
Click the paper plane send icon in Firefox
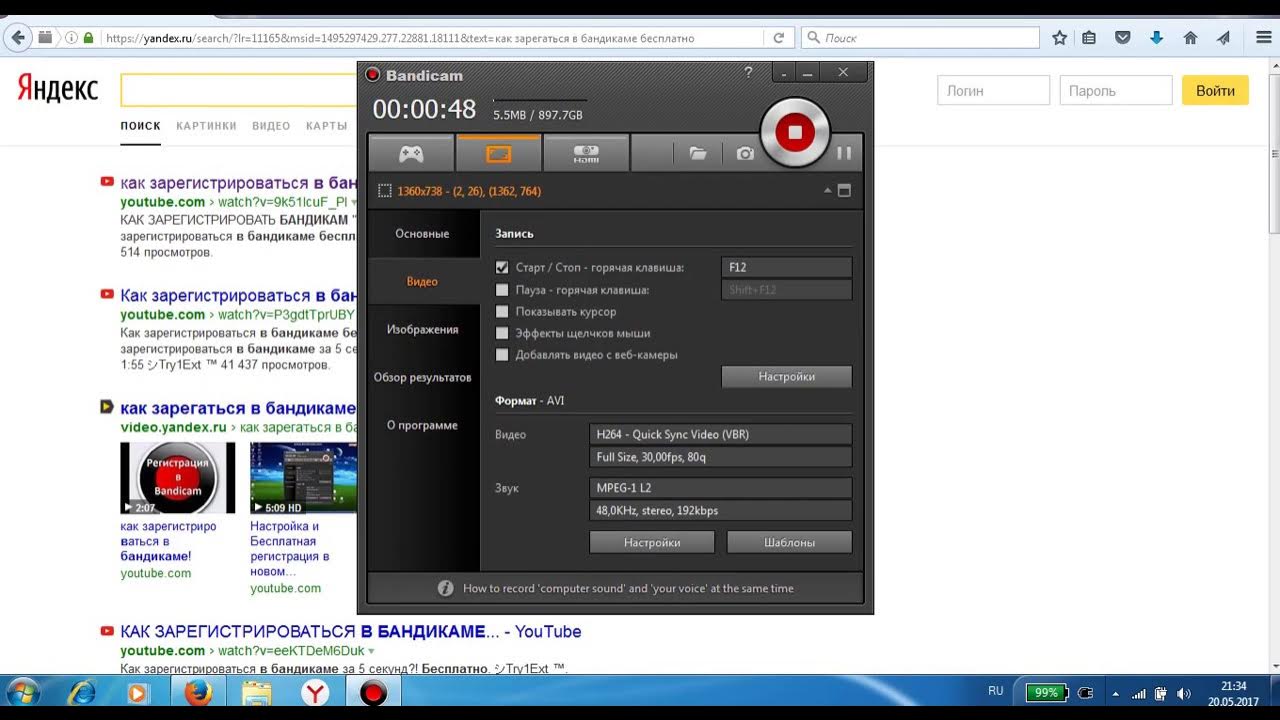(x=1223, y=38)
